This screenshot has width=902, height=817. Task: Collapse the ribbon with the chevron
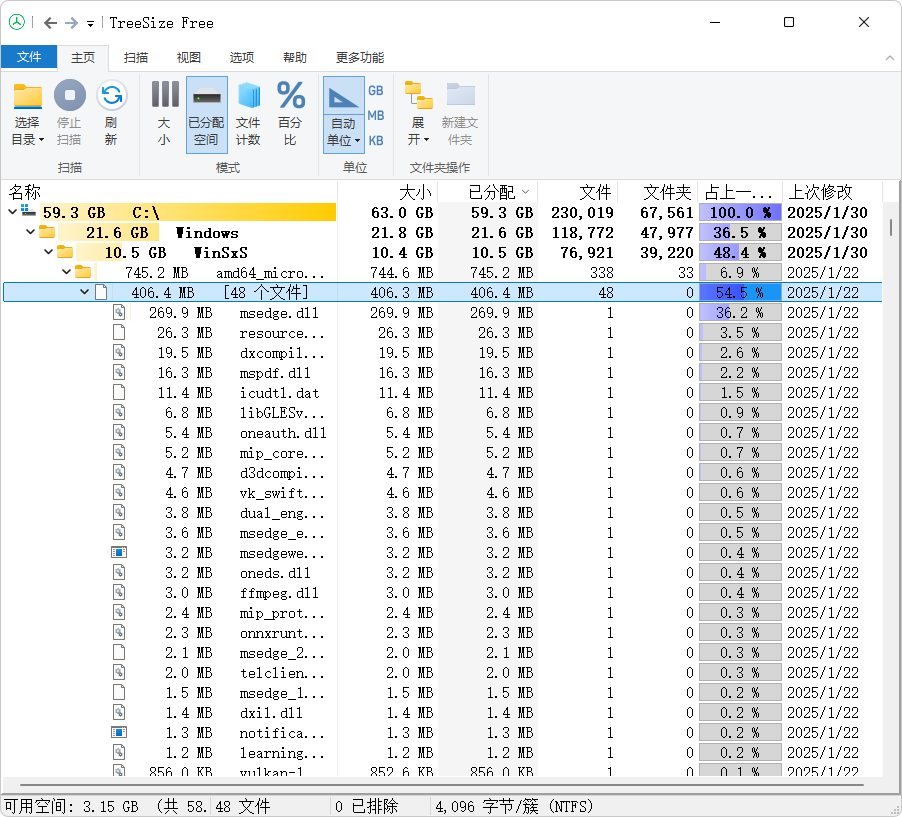(889, 58)
